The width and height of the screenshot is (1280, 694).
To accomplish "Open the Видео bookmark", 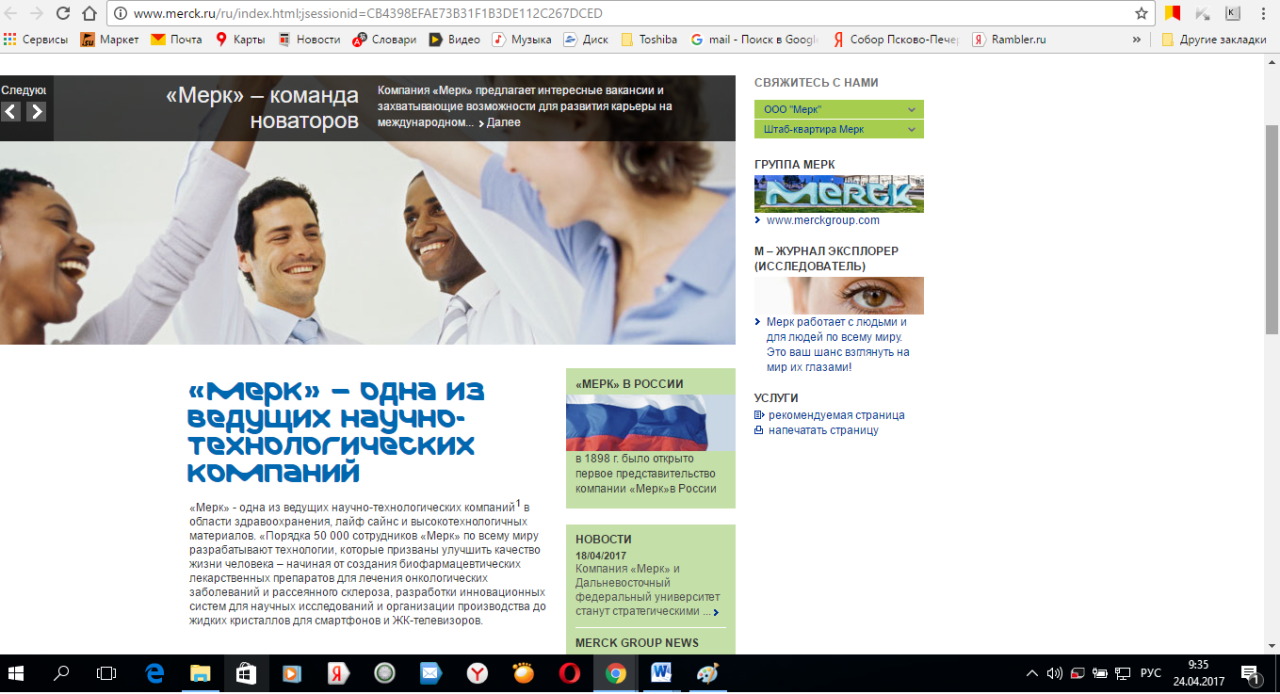I will pyautogui.click(x=455, y=40).
